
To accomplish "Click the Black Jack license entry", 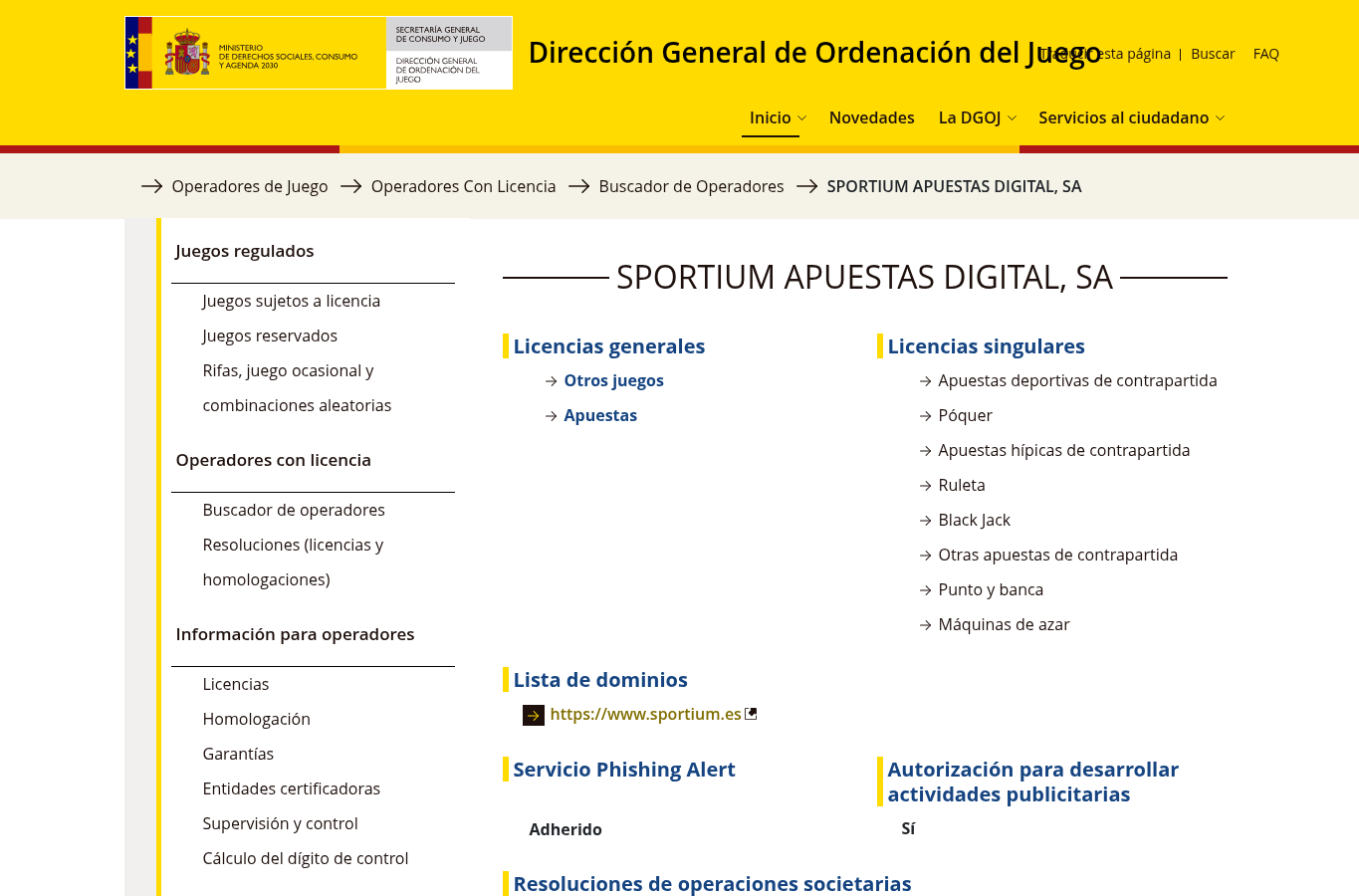I will tap(974, 520).
